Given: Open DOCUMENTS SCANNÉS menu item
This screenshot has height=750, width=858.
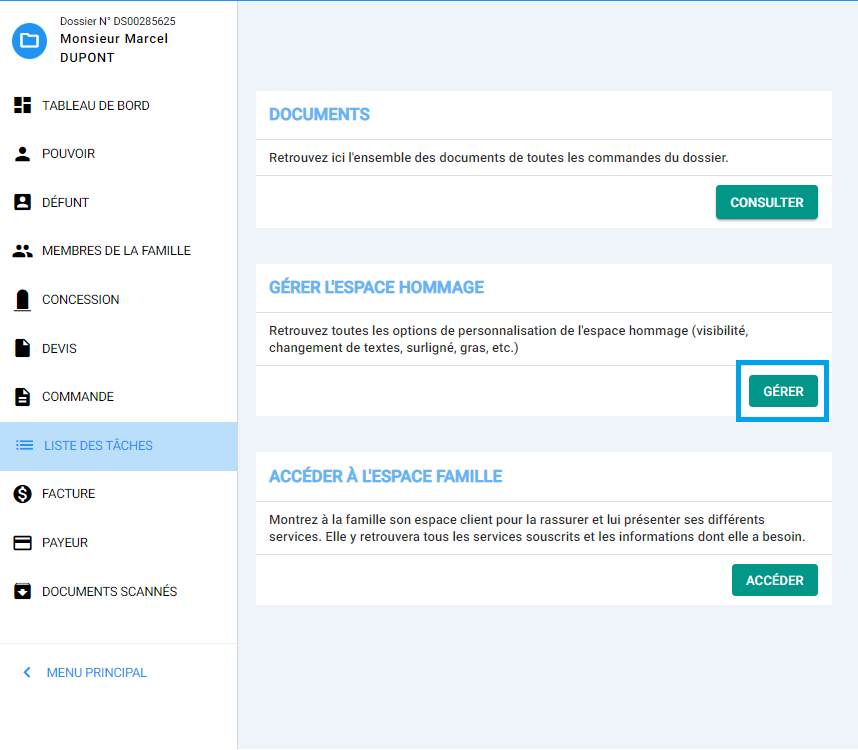Looking at the screenshot, I should click(x=119, y=591).
